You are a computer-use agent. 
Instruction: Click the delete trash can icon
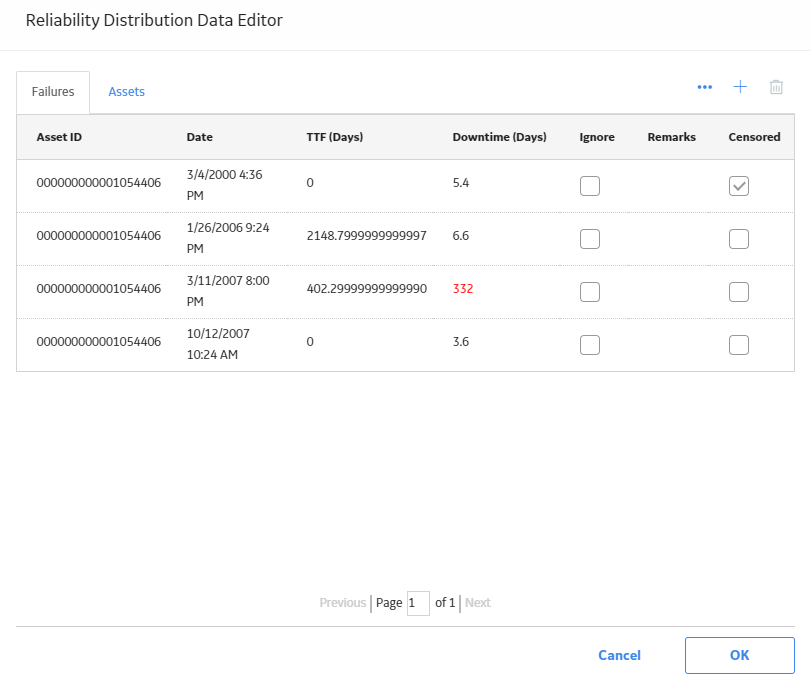[776, 87]
